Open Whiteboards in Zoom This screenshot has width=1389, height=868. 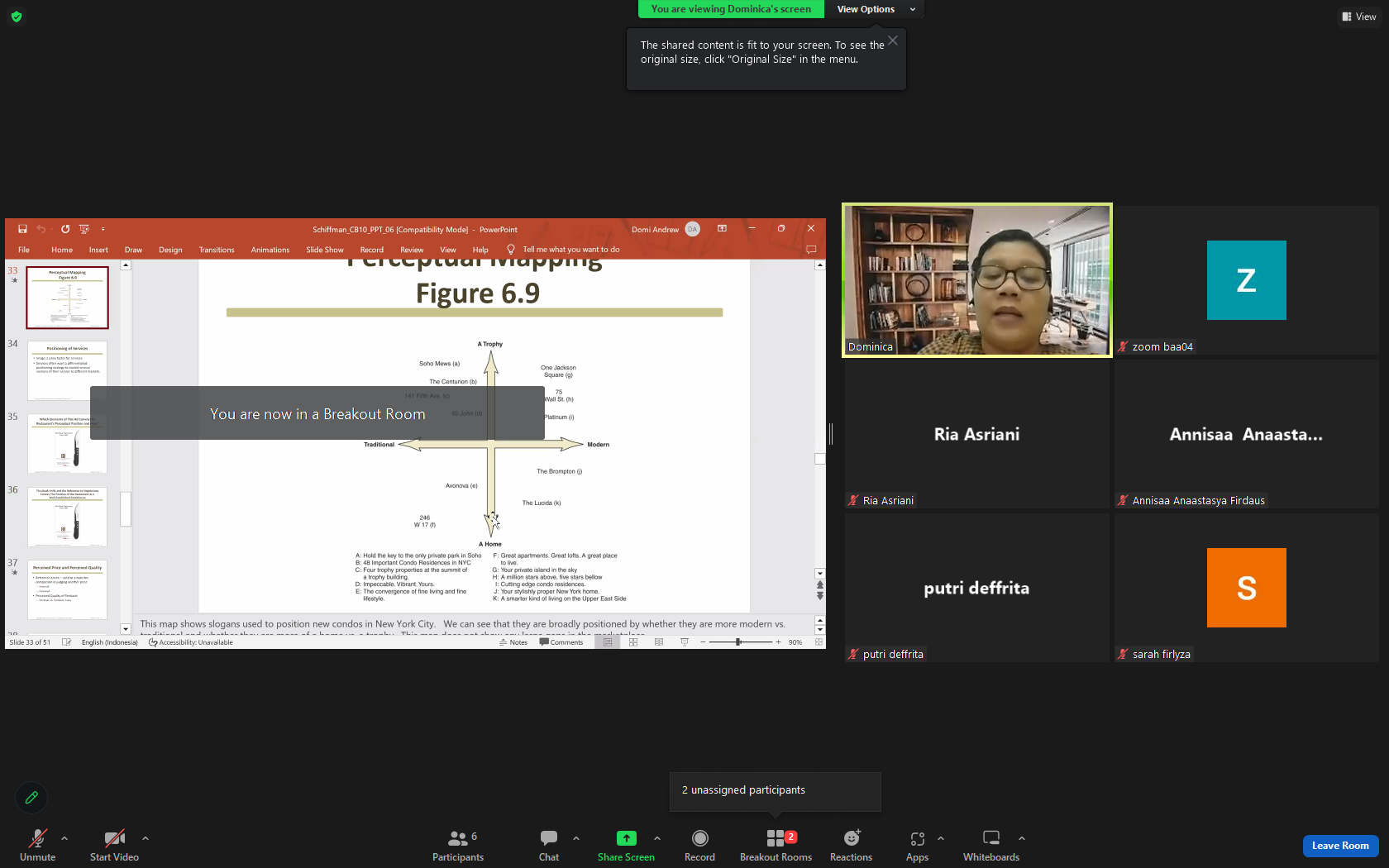click(x=991, y=845)
